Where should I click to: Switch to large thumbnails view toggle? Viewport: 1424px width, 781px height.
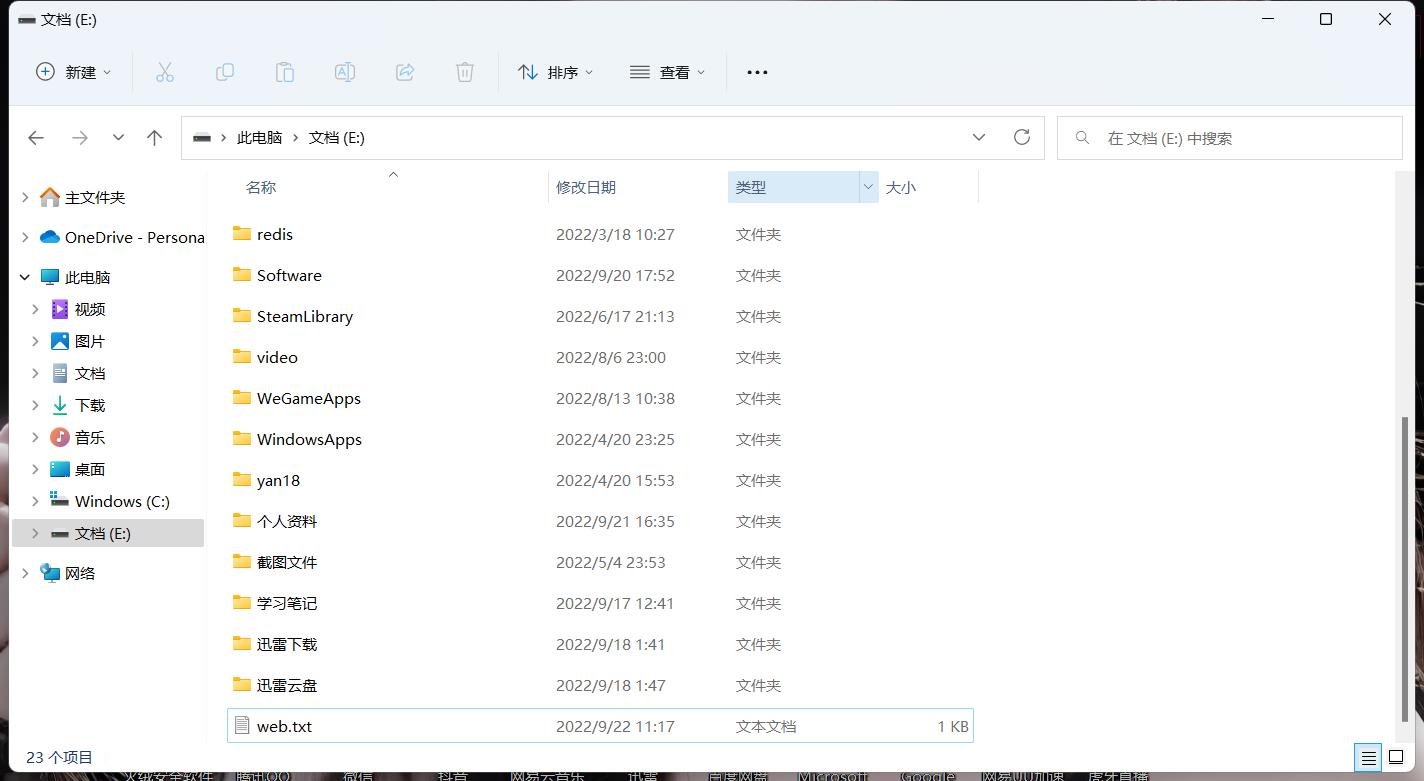pyautogui.click(x=1396, y=757)
